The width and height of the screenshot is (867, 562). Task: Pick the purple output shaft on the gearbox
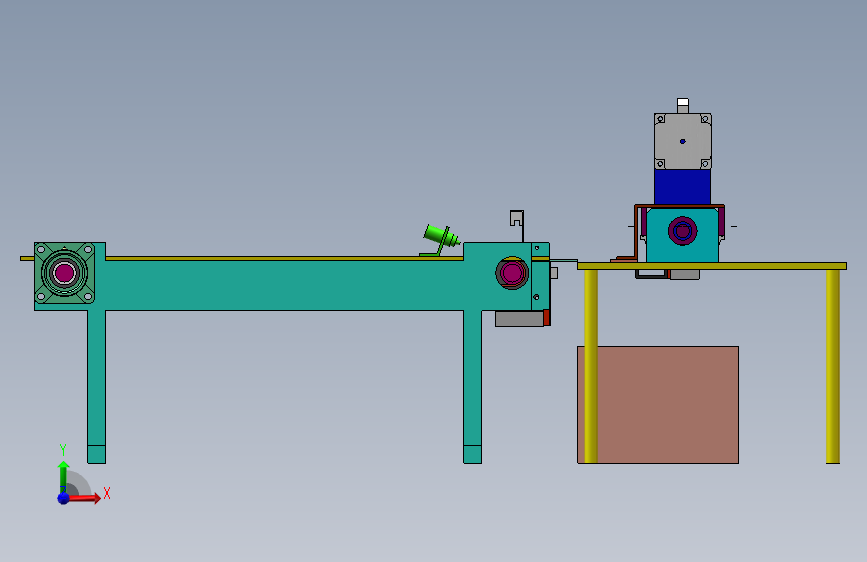click(682, 231)
